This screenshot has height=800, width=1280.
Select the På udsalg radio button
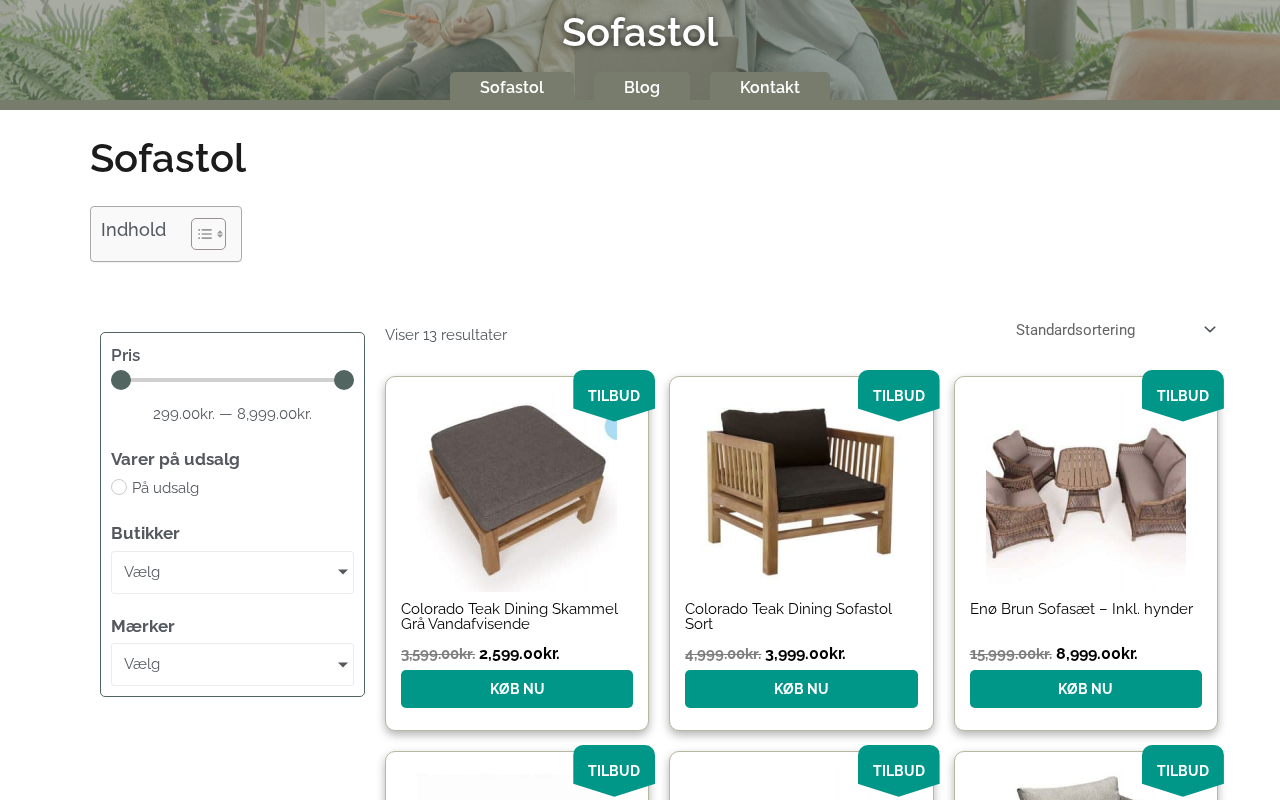point(119,487)
